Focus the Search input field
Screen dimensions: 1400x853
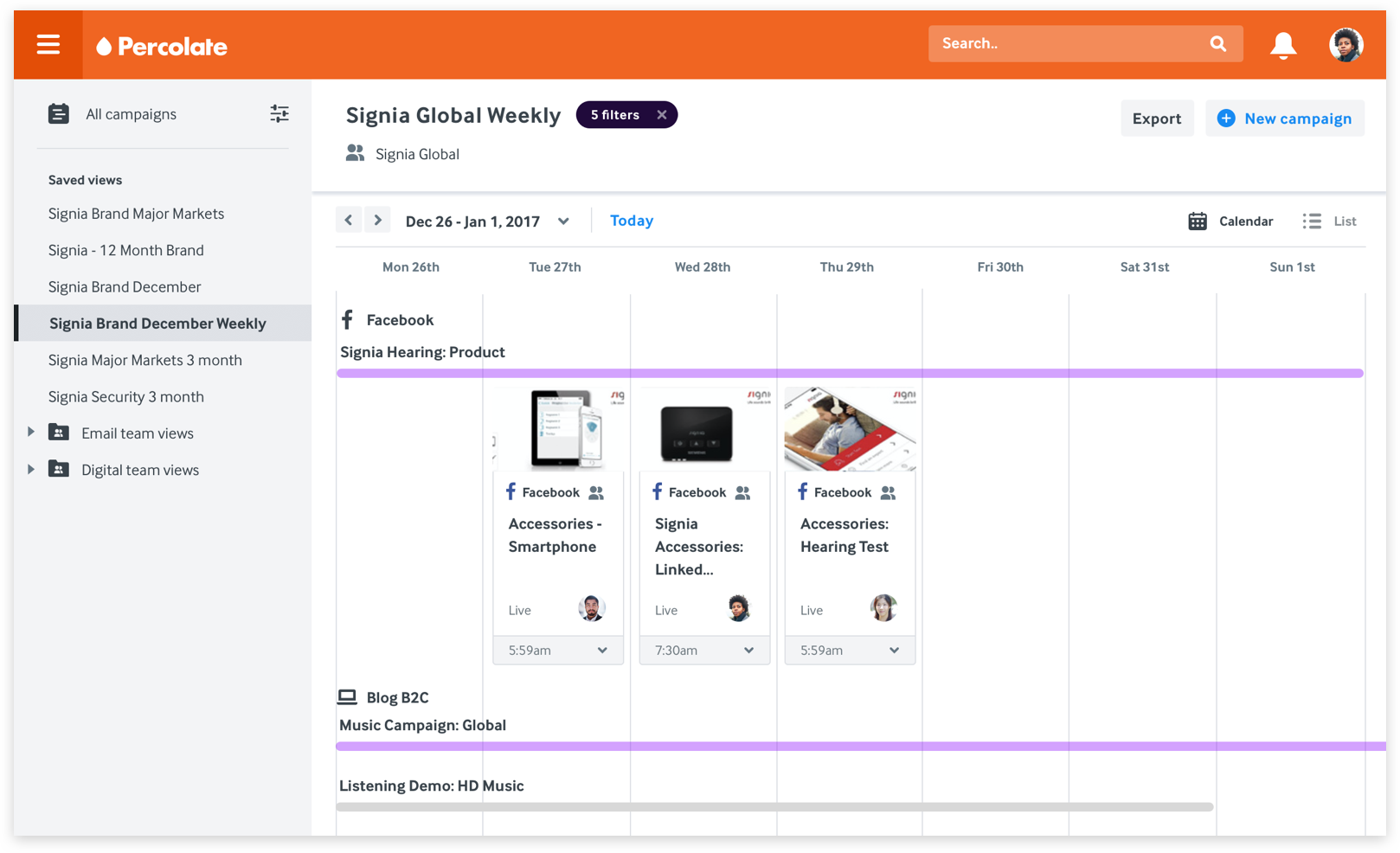point(1085,43)
